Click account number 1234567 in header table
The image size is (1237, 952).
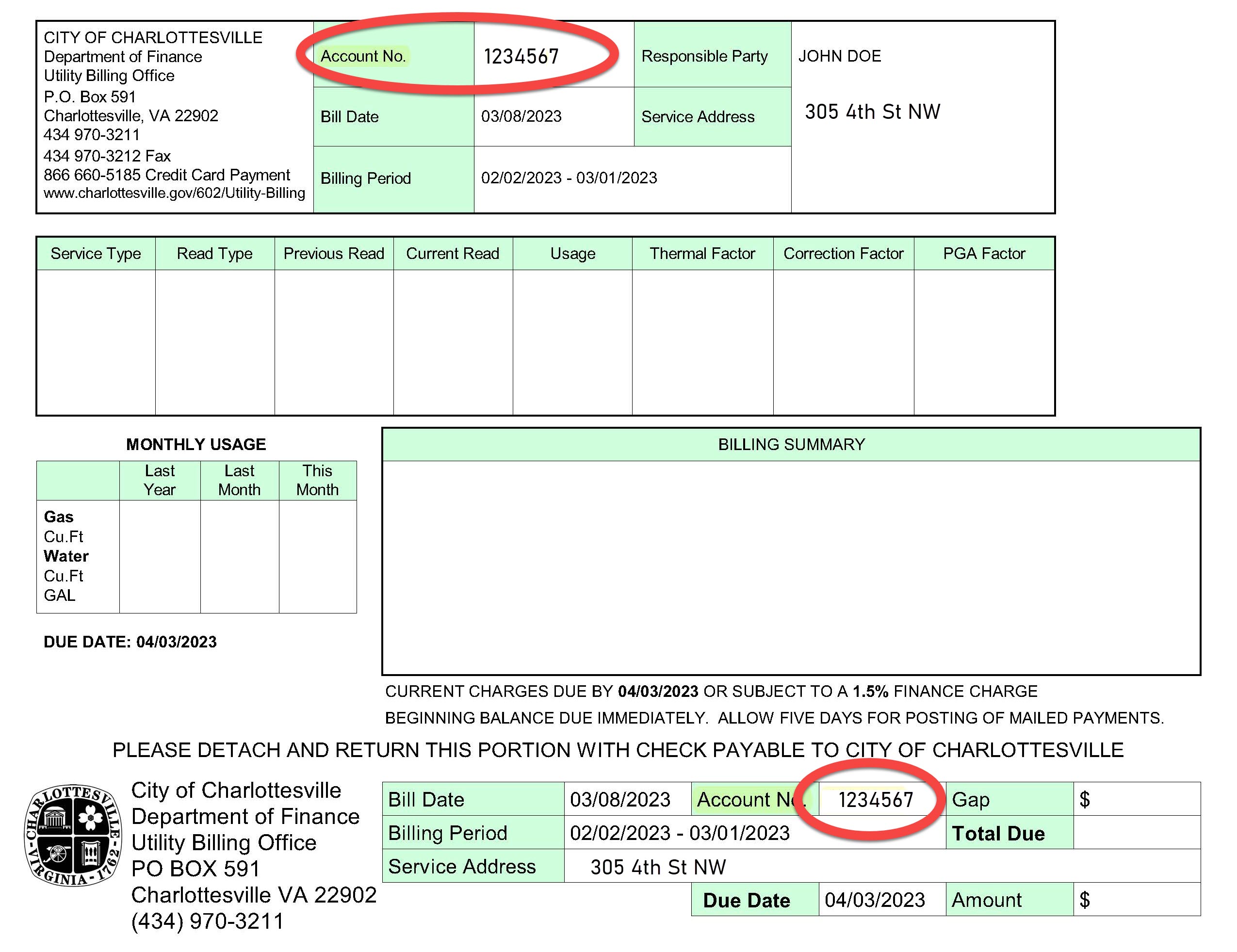[521, 57]
